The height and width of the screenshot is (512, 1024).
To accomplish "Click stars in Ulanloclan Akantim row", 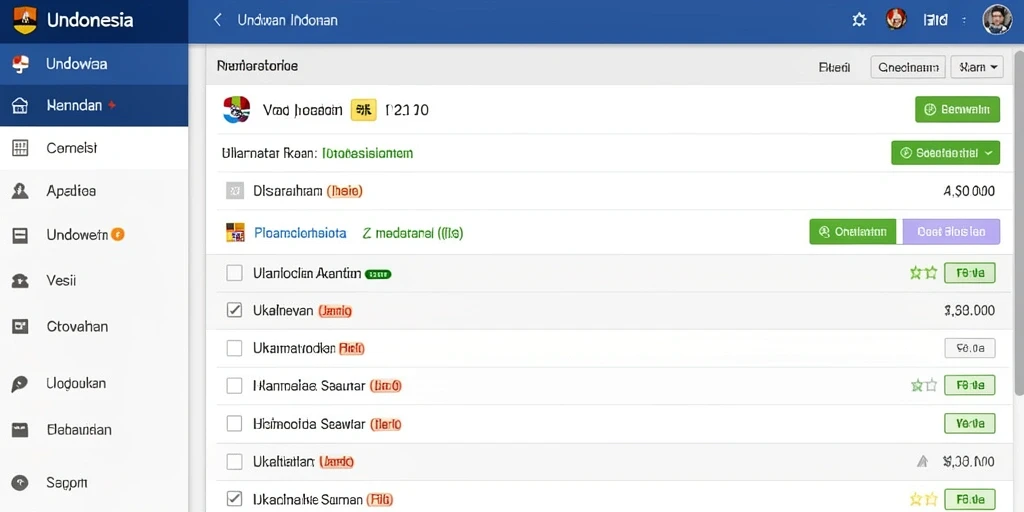I will tap(923, 273).
